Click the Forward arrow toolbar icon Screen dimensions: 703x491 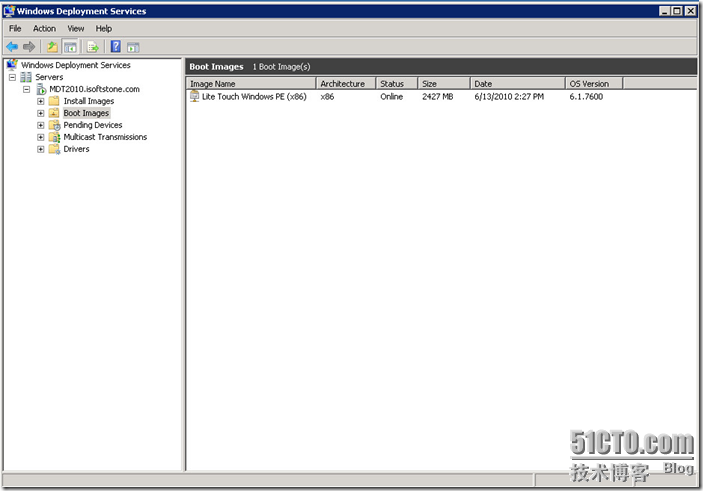tap(29, 47)
